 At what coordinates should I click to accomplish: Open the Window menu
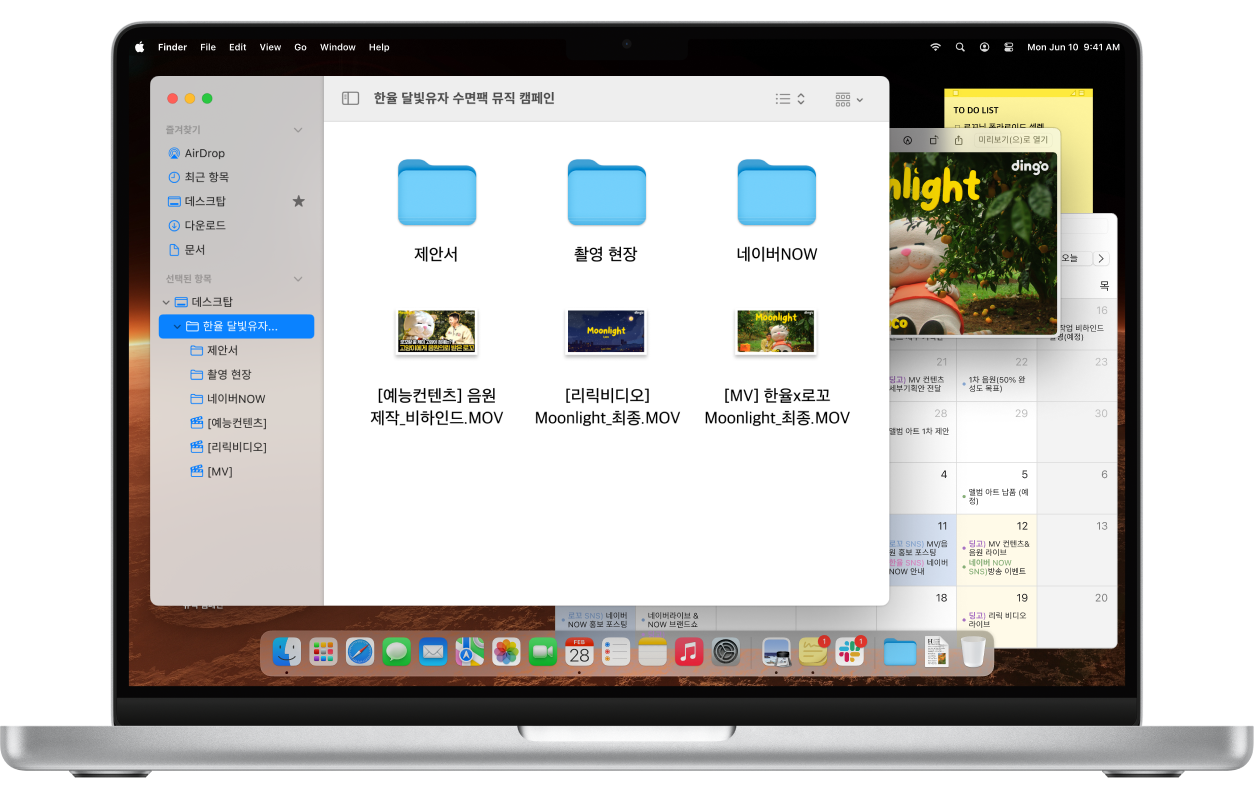point(338,47)
